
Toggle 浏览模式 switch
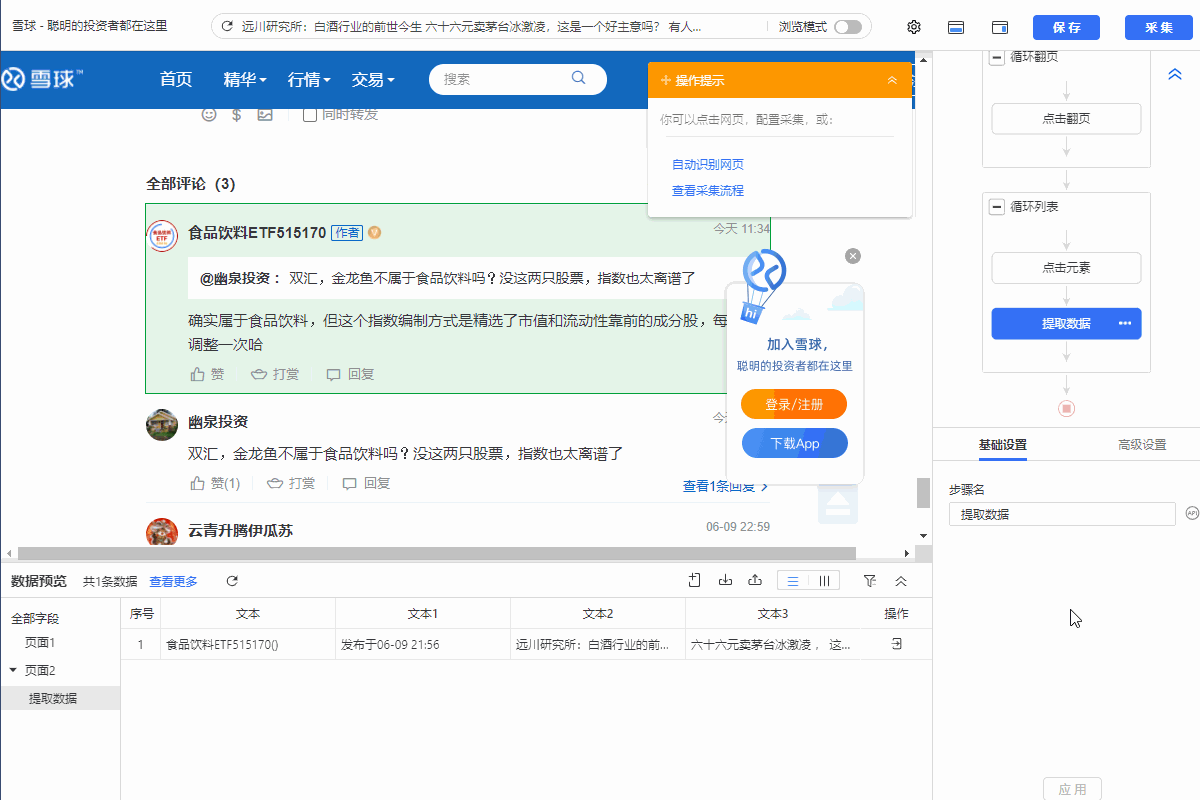click(847, 27)
